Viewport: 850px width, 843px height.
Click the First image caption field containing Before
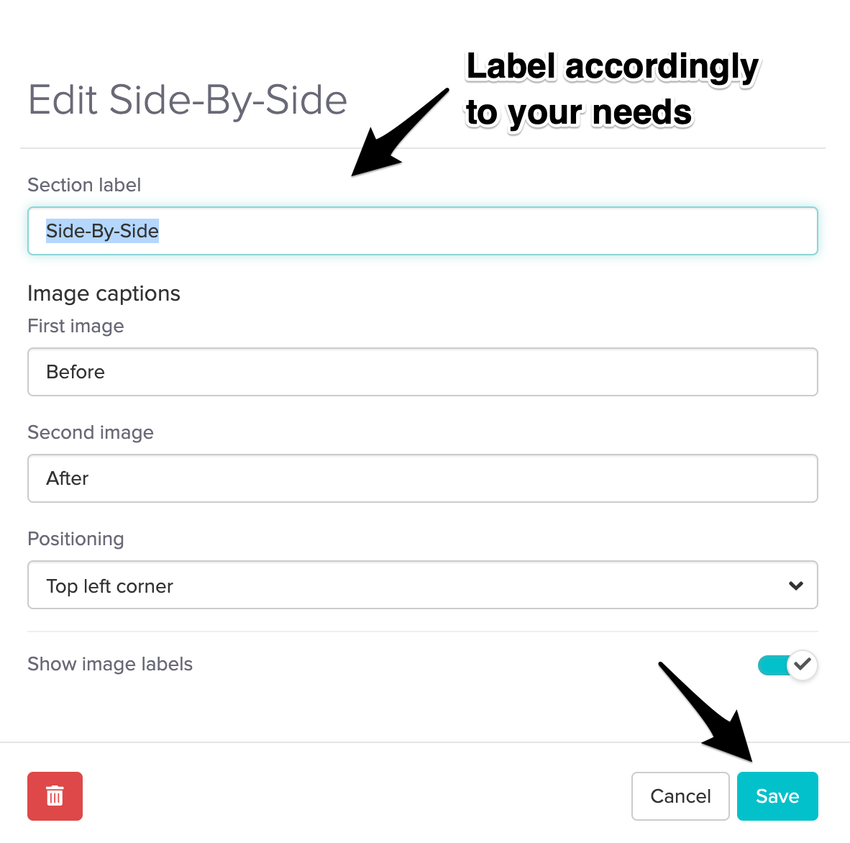click(x=422, y=372)
